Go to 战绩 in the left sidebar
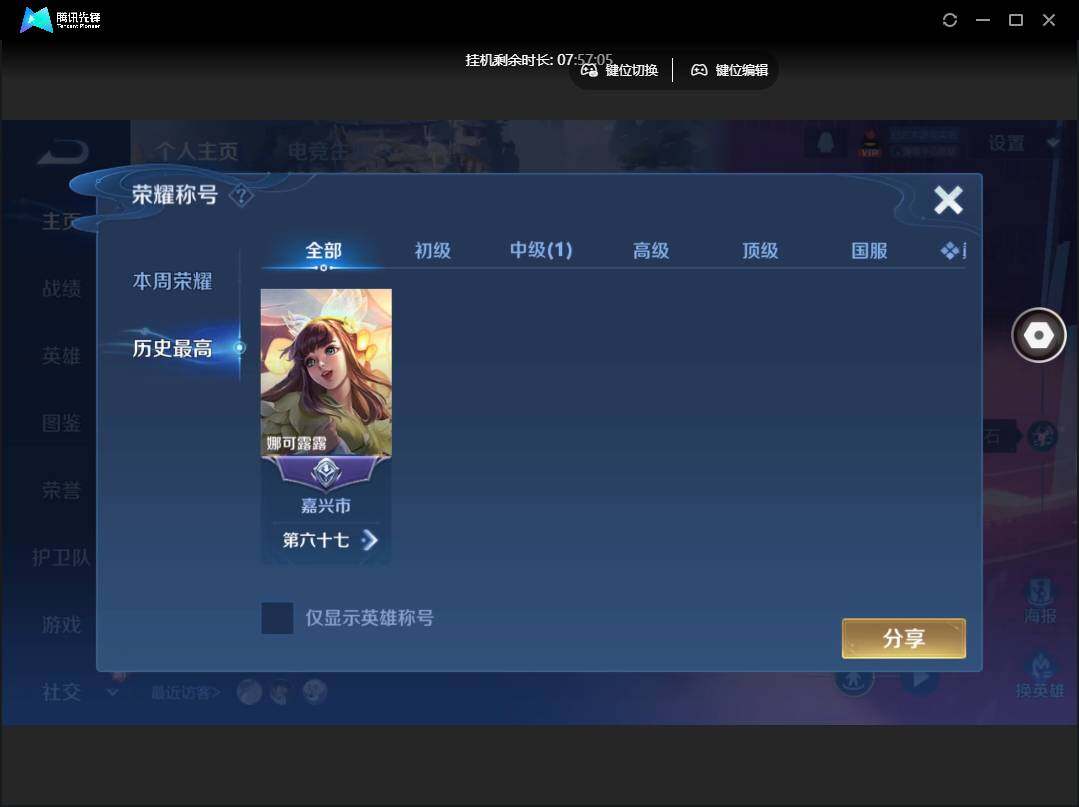 tap(60, 289)
